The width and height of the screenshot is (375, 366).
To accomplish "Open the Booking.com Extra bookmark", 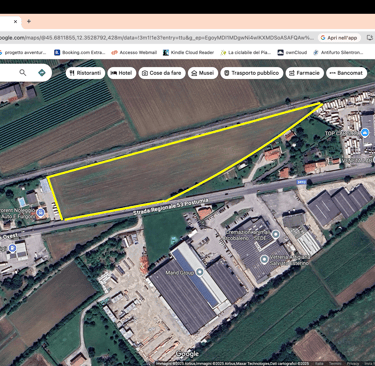I will [80, 52].
